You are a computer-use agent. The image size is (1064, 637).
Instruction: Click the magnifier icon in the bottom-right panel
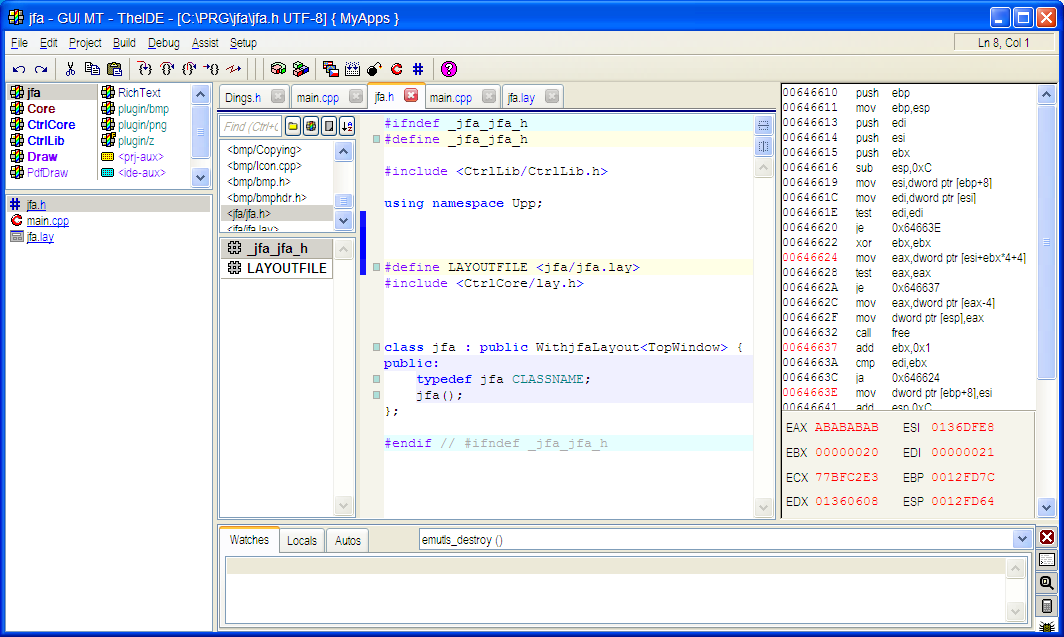click(x=1047, y=582)
